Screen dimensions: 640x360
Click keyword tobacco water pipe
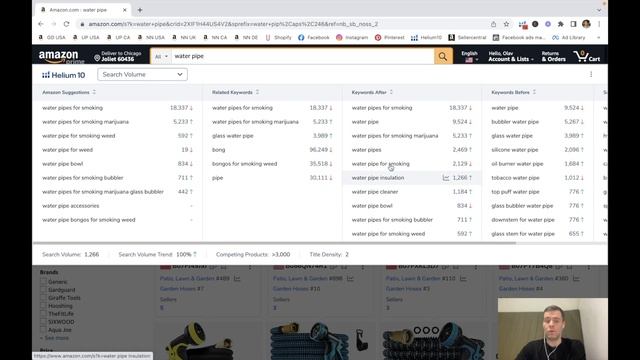pos(516,178)
